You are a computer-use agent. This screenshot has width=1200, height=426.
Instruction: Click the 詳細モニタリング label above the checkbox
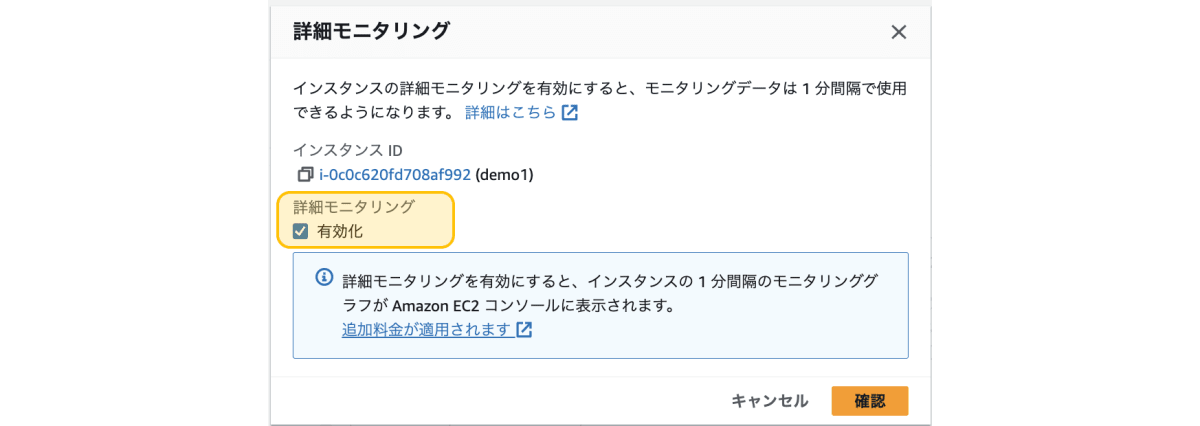click(354, 207)
